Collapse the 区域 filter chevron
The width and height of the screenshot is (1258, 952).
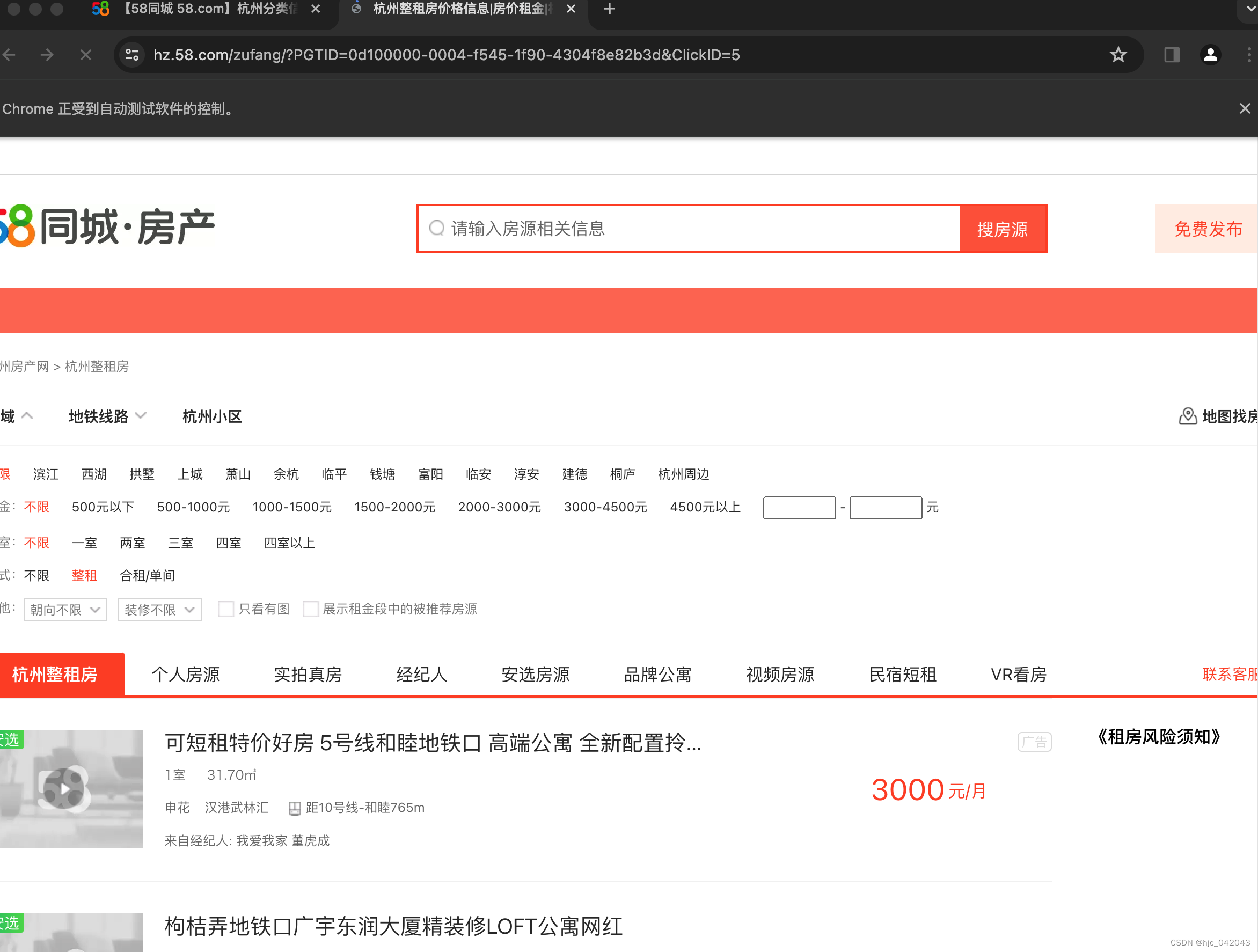(x=27, y=416)
